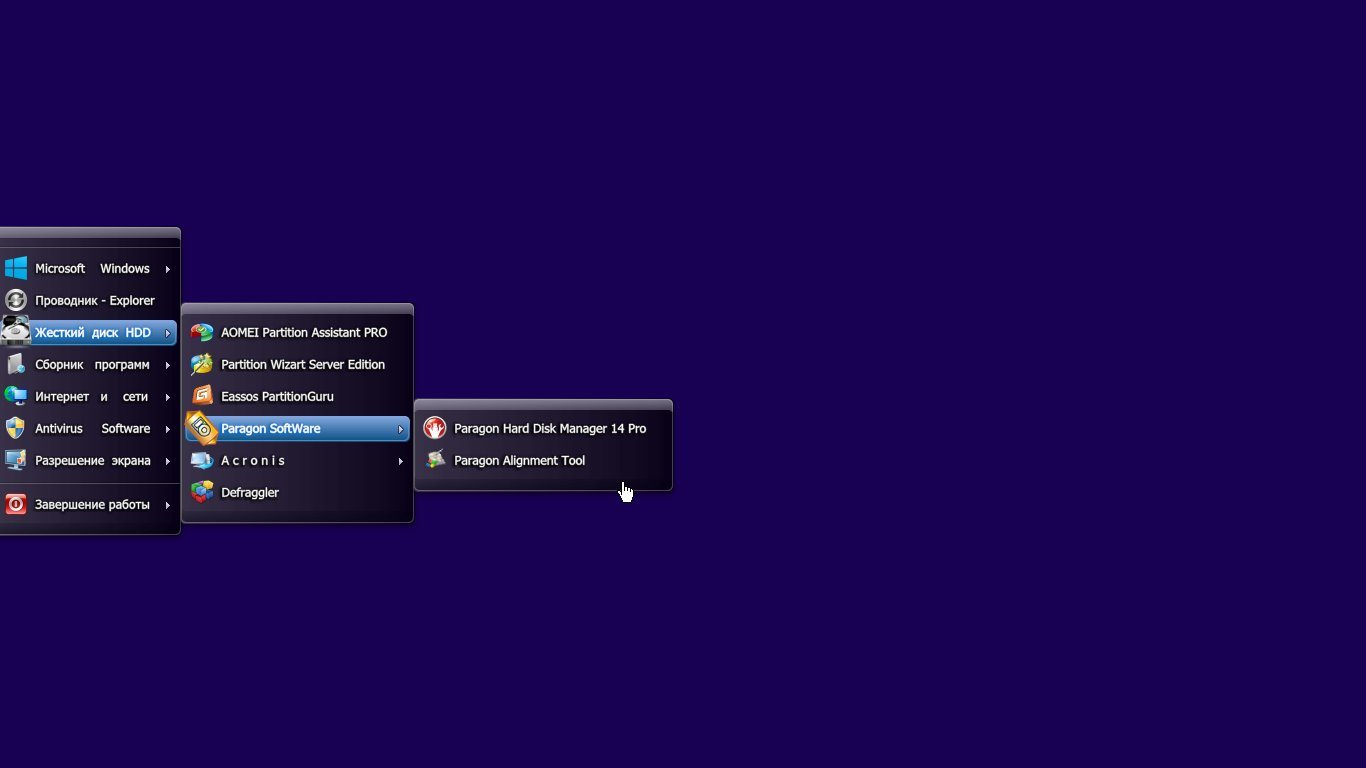The width and height of the screenshot is (1366, 768).
Task: Select the Жесткий диск HDD menu entry
Action: pyautogui.click(x=89, y=332)
